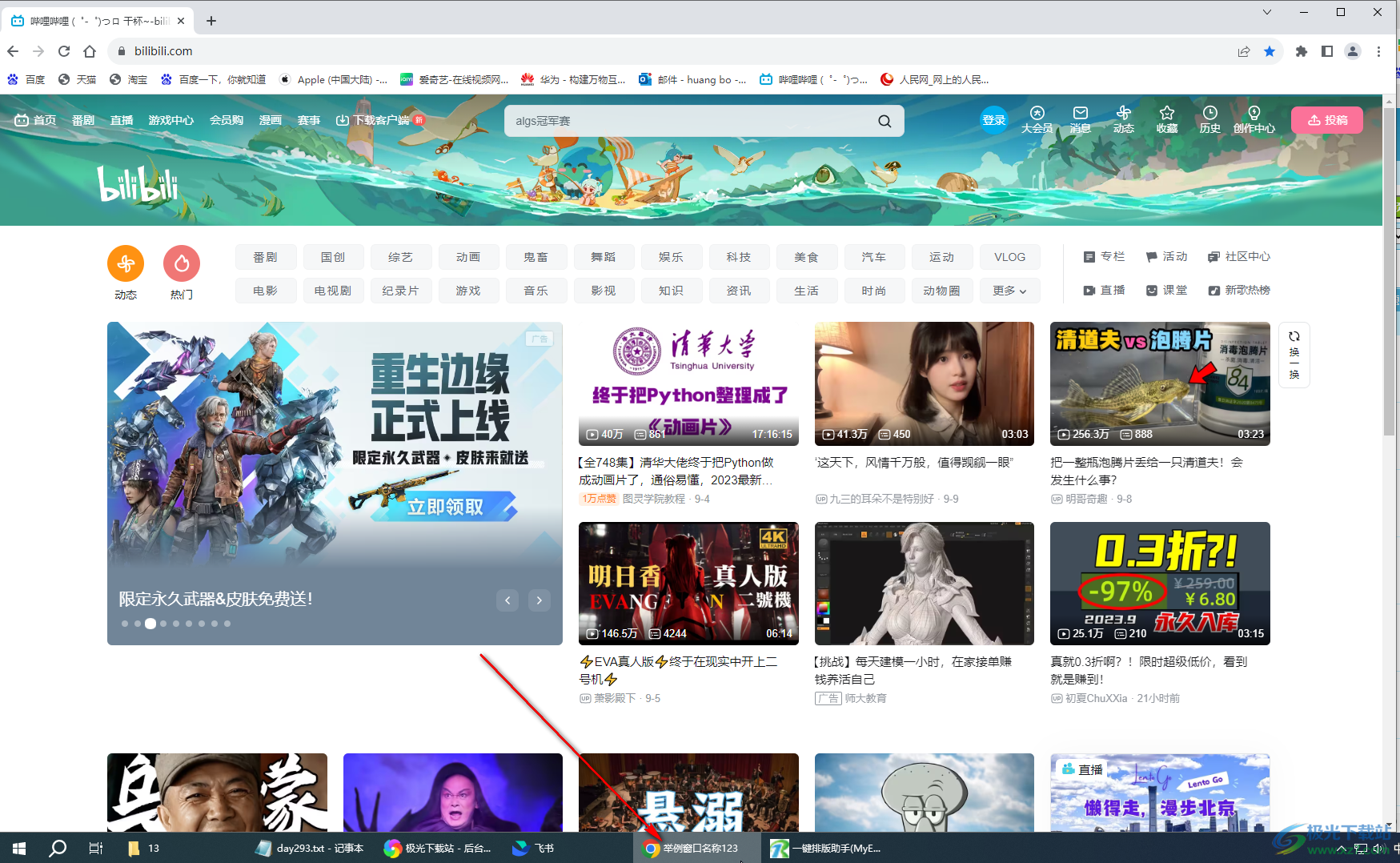Open the 社区中心 link
This screenshot has height=863, width=1400.
(1239, 256)
